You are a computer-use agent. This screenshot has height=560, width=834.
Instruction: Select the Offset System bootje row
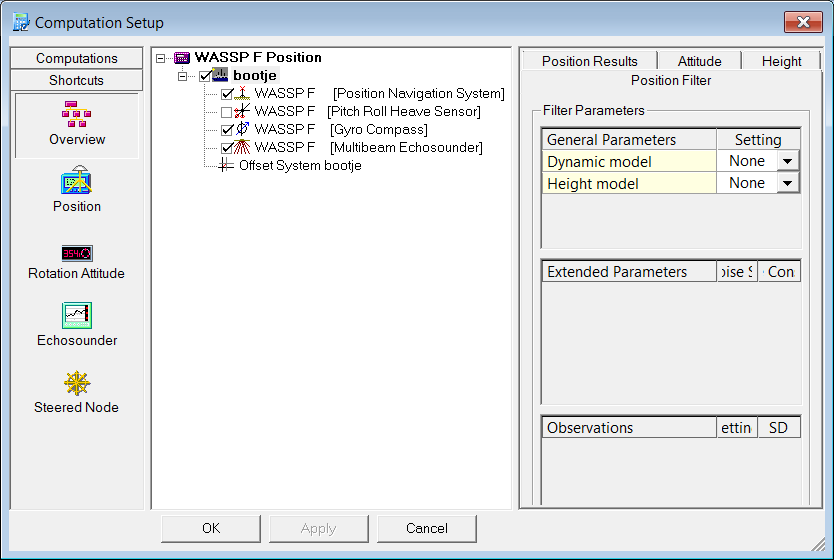click(x=300, y=165)
